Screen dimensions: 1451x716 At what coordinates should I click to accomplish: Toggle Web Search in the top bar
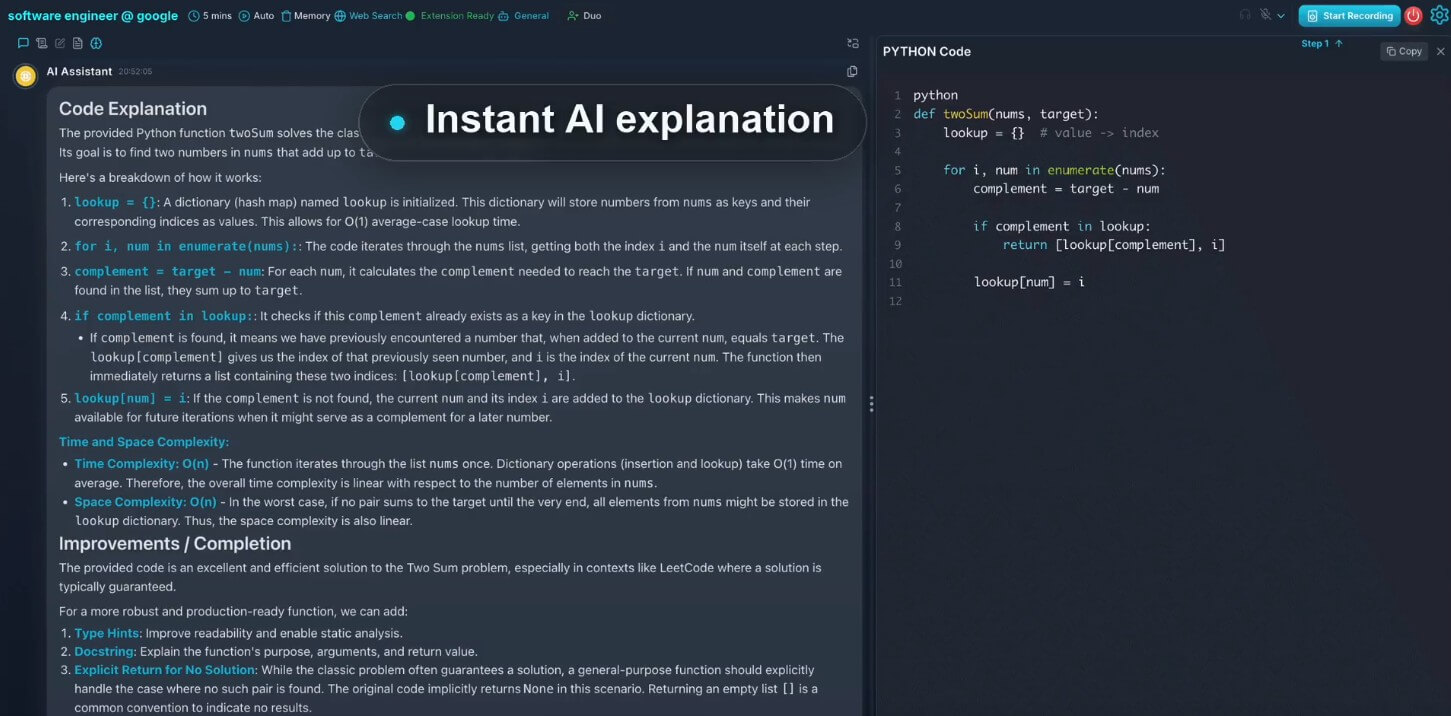click(x=368, y=16)
